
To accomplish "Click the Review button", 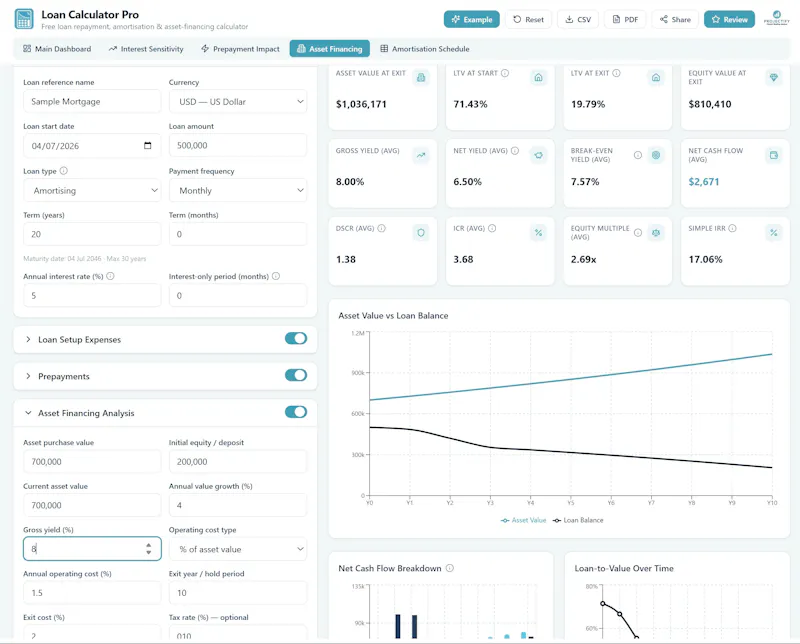I will [x=729, y=19].
